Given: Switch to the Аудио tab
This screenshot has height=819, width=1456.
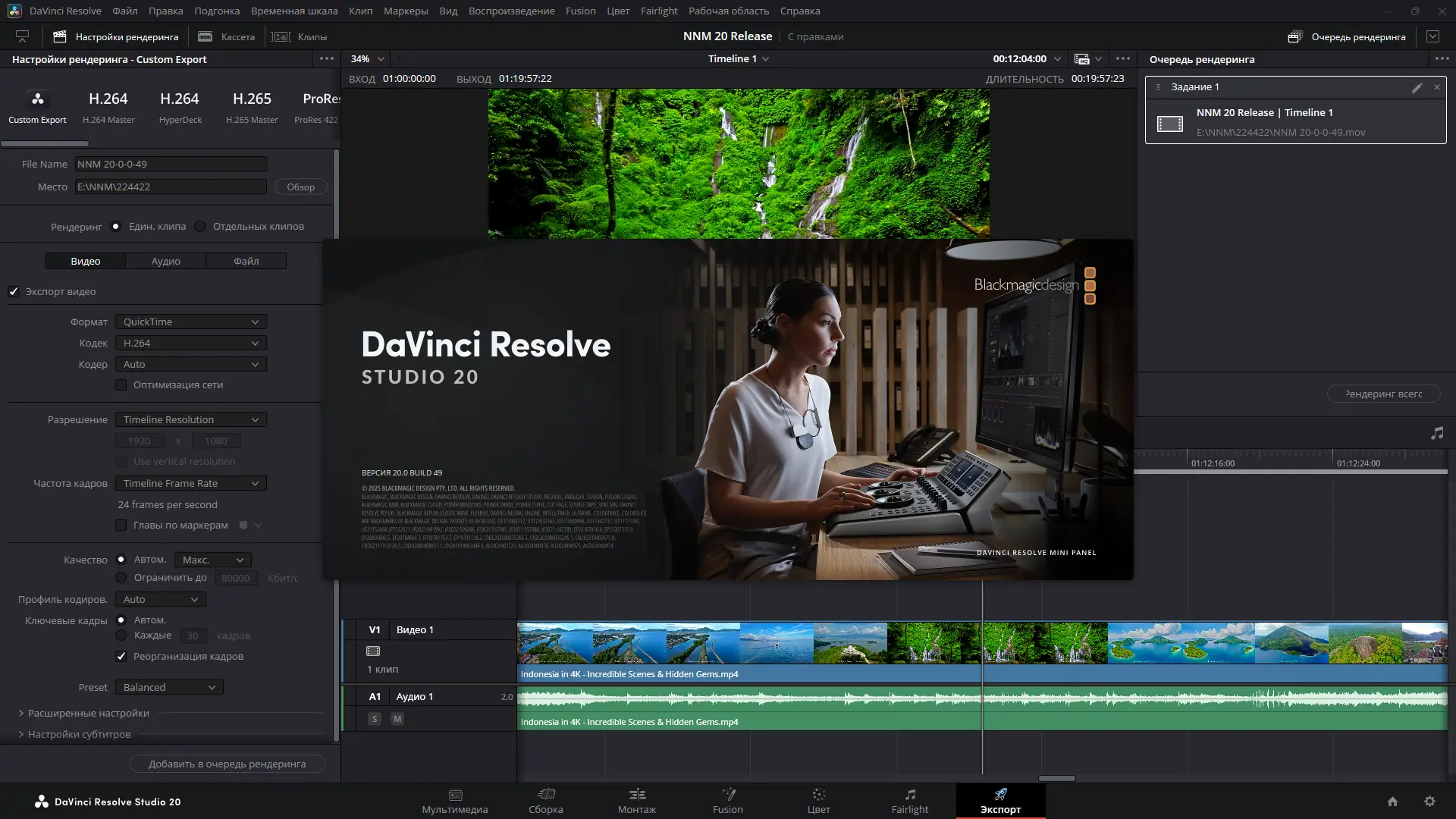Looking at the screenshot, I should tap(165, 262).
